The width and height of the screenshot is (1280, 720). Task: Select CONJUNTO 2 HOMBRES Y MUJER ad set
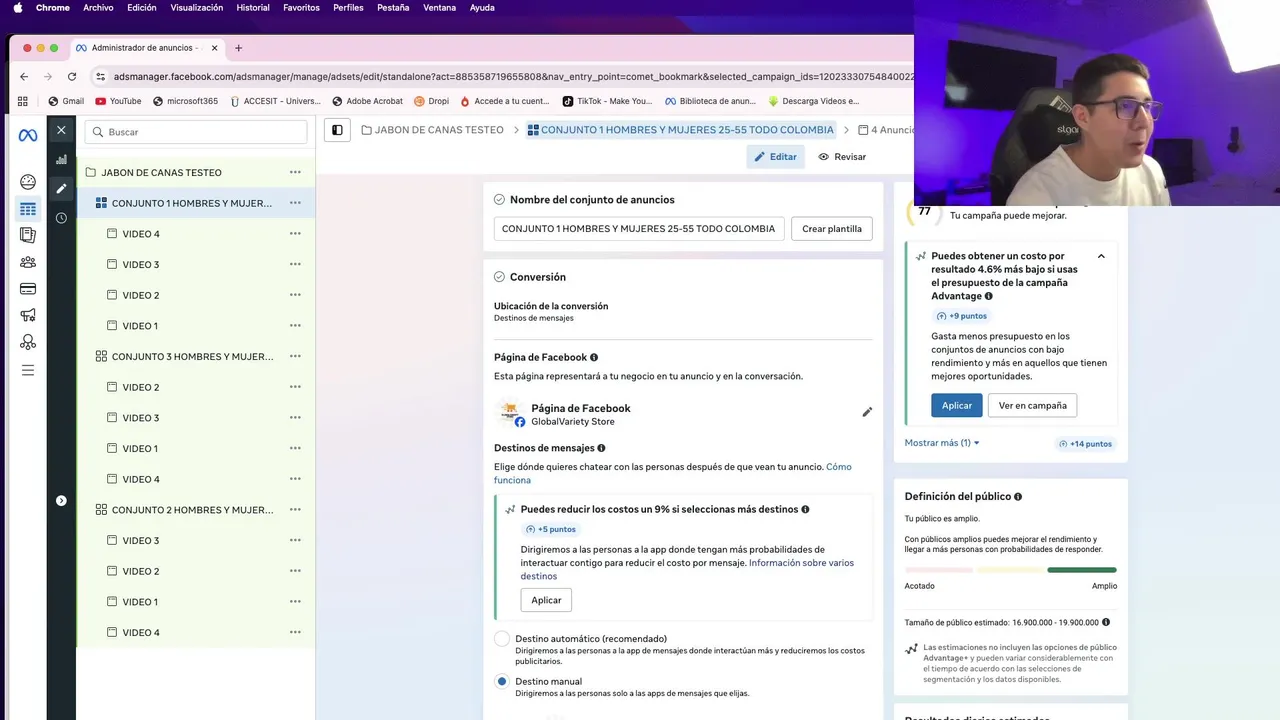[192, 510]
